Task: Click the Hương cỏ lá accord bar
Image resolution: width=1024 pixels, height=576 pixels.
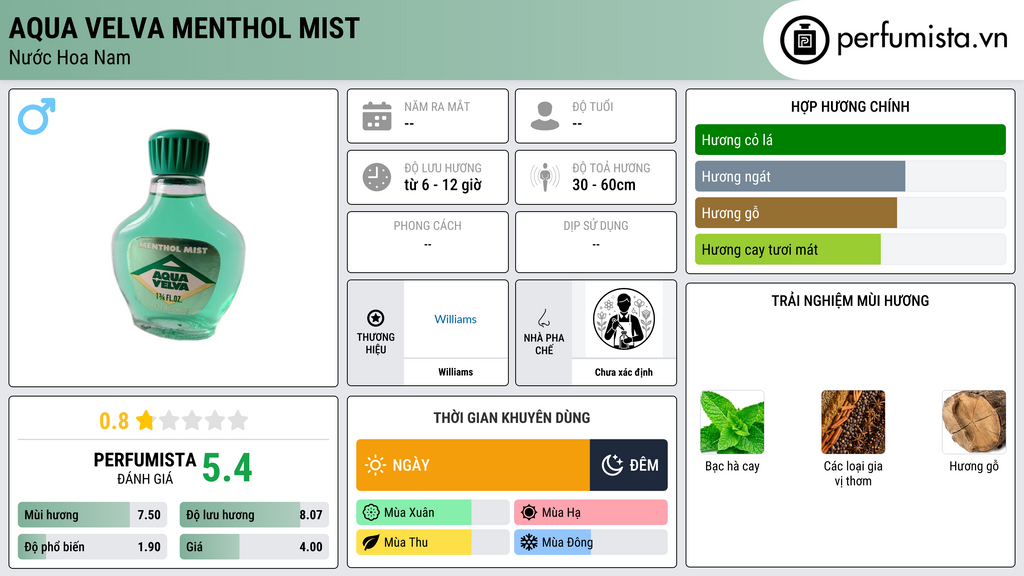Action: [850, 140]
